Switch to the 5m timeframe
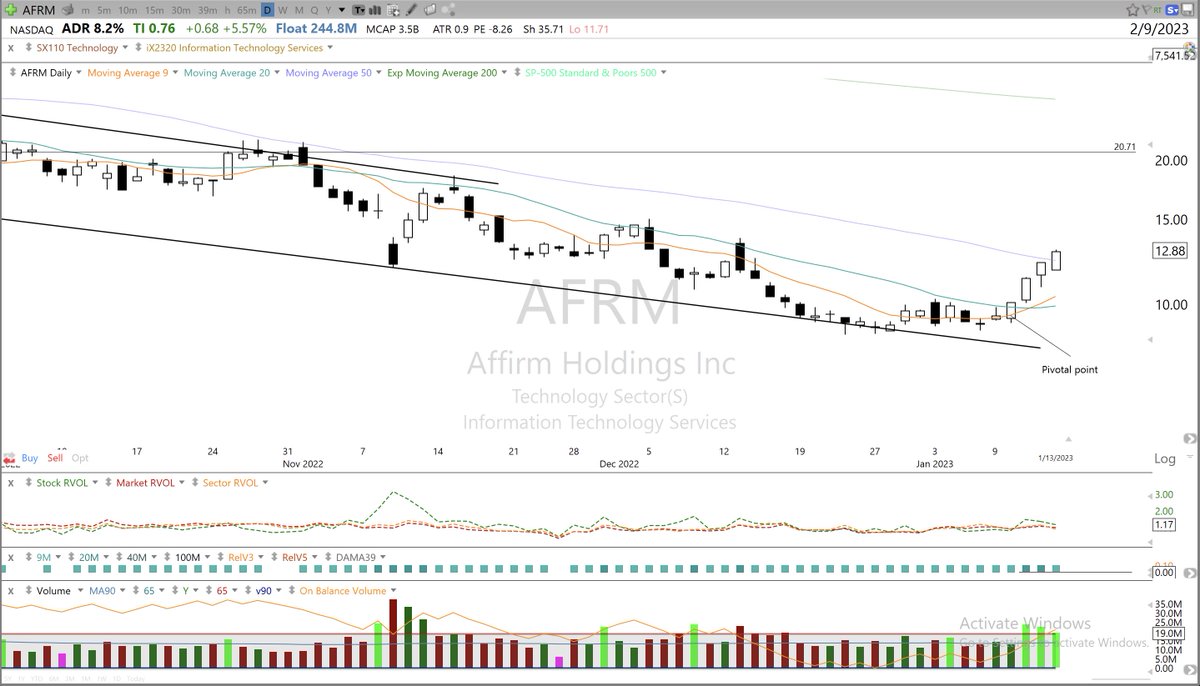The width and height of the screenshot is (1200, 686). pos(104,10)
